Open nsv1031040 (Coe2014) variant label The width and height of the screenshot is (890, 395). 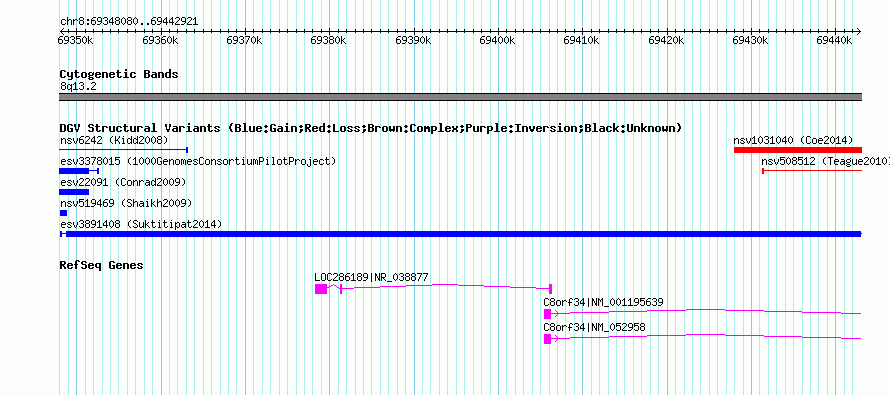coord(793,140)
